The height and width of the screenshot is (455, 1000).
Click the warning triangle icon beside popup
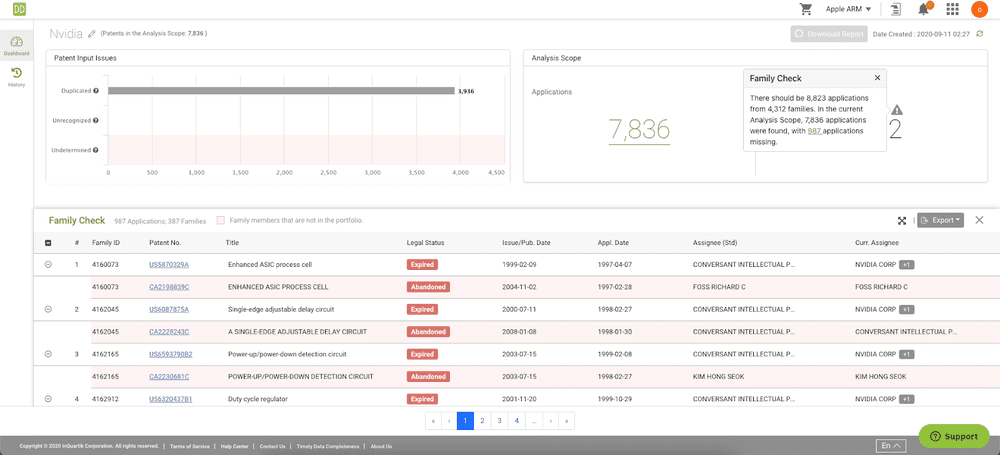click(x=897, y=109)
